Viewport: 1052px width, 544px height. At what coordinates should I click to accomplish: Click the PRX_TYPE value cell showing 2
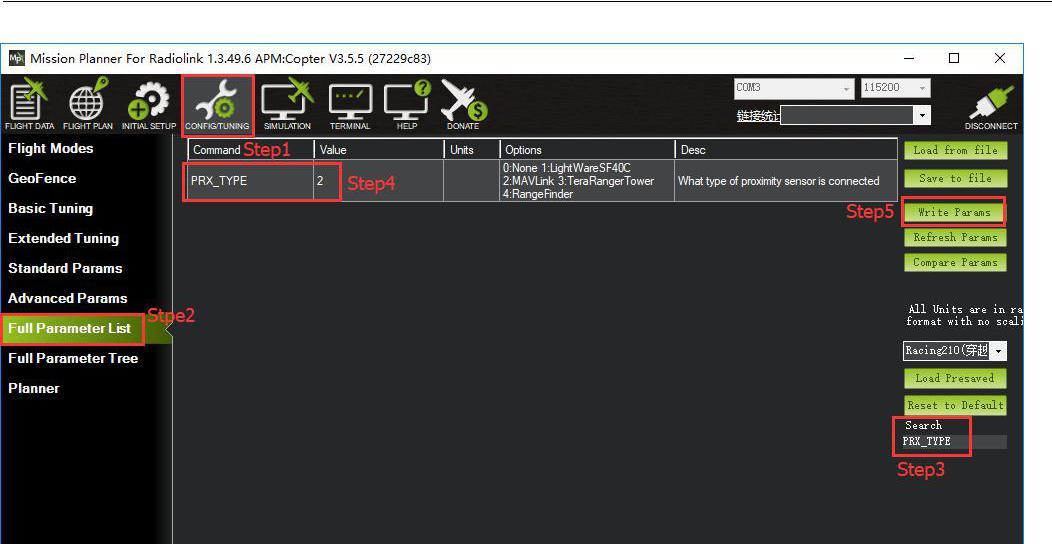point(378,180)
